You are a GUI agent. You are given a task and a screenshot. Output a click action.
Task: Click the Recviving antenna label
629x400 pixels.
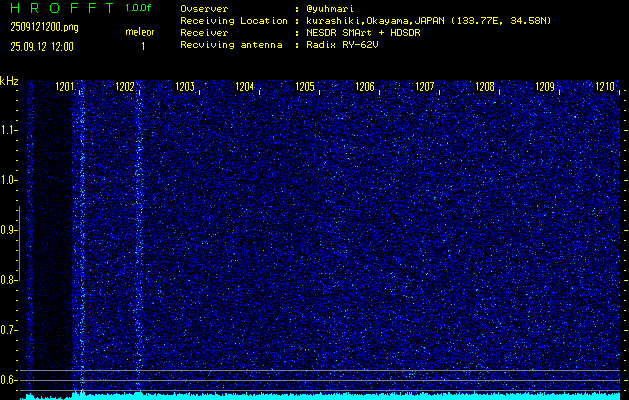tap(231, 45)
